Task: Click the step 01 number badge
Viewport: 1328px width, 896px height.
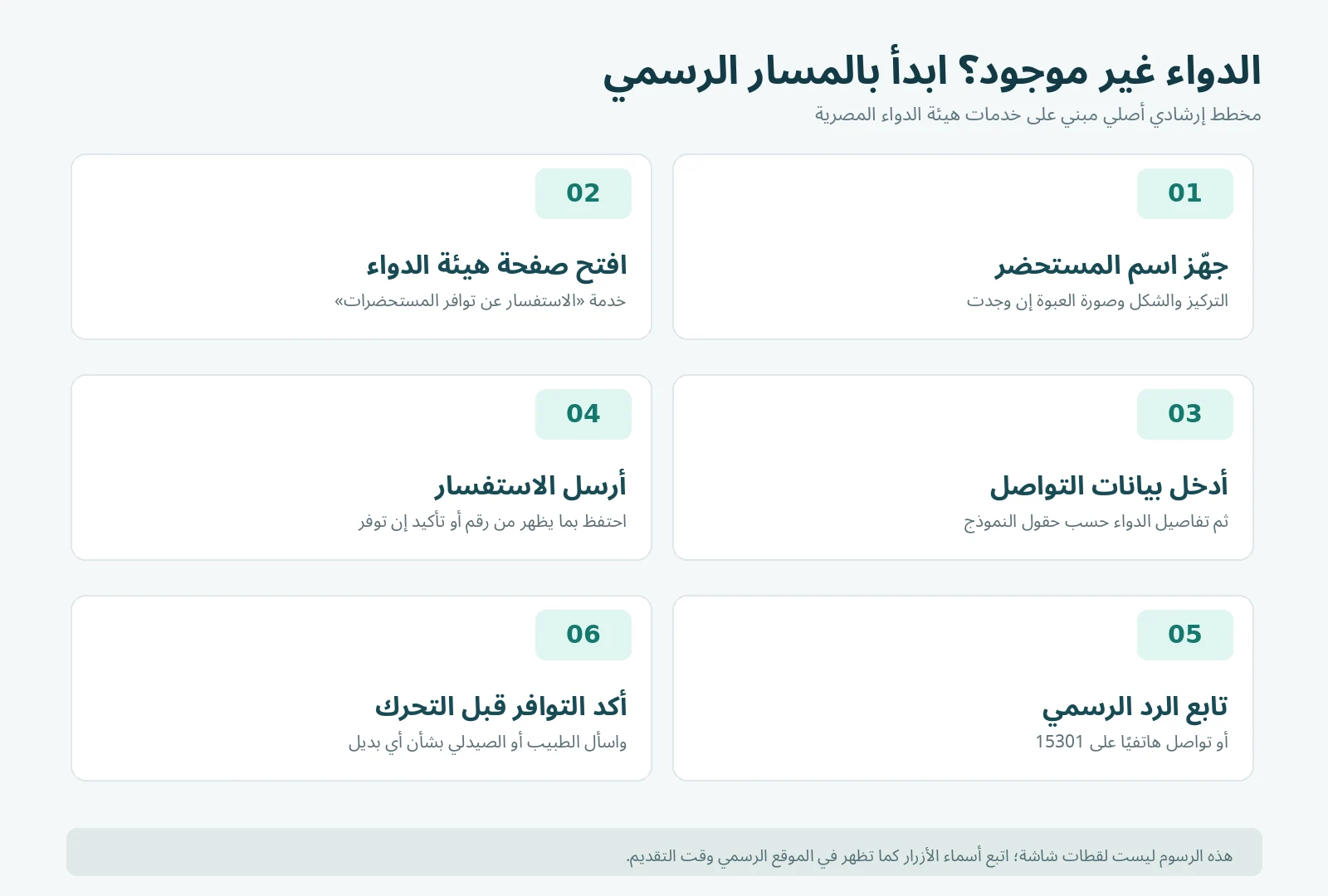Action: [1184, 193]
